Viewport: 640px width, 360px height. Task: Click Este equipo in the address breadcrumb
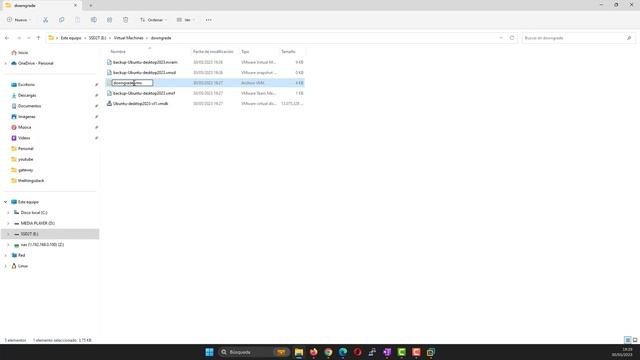[x=71, y=38]
